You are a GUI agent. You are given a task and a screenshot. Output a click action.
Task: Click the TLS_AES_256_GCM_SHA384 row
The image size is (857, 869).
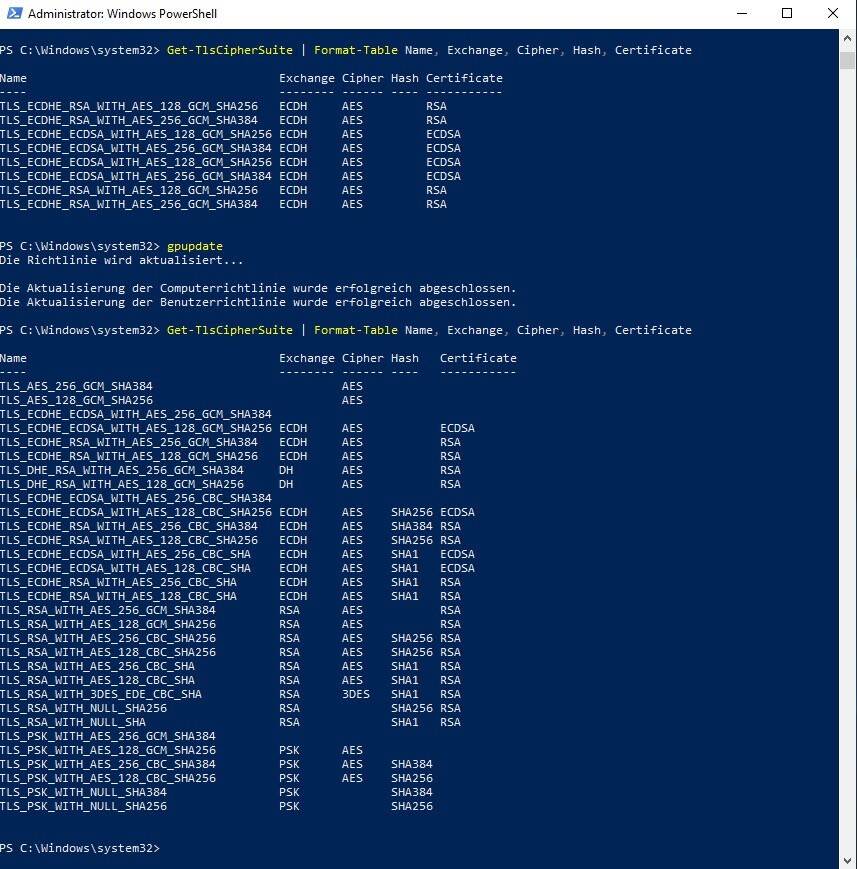point(76,386)
